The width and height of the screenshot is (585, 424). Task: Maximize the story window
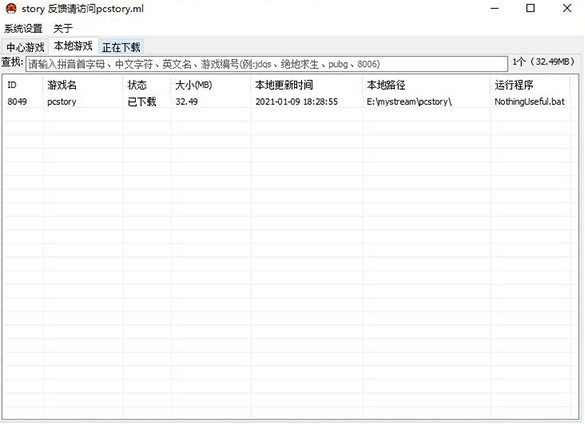[530, 8]
